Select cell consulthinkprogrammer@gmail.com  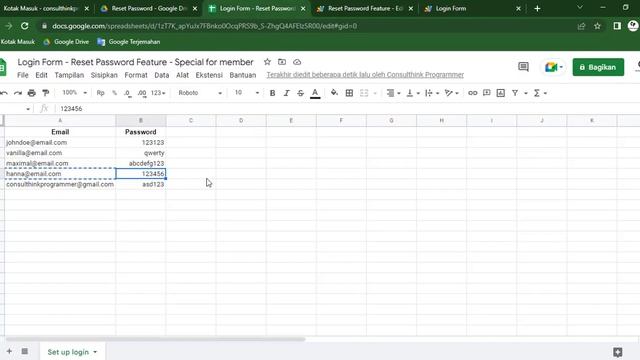click(x=60, y=184)
